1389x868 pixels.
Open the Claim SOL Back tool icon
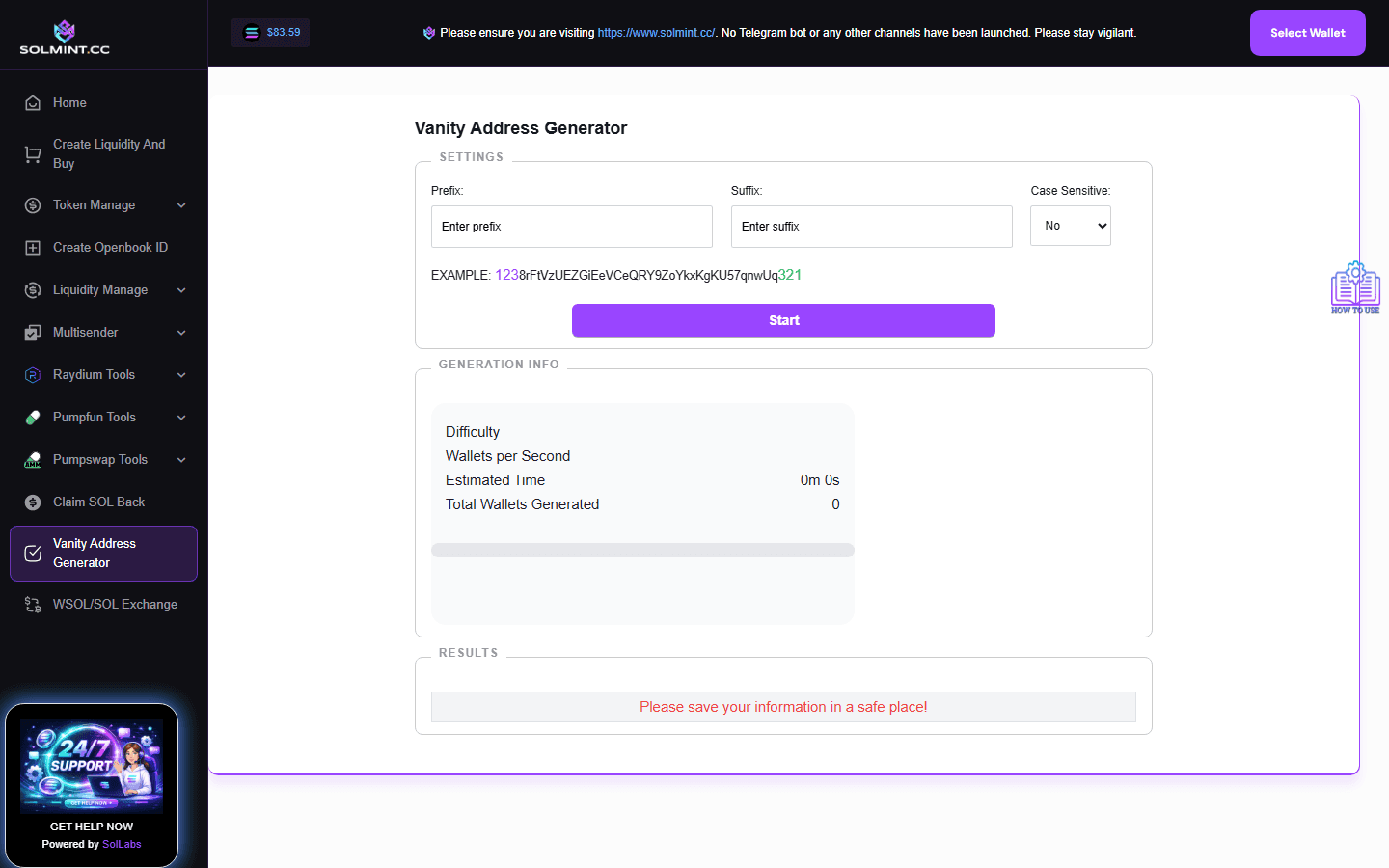[x=32, y=502]
